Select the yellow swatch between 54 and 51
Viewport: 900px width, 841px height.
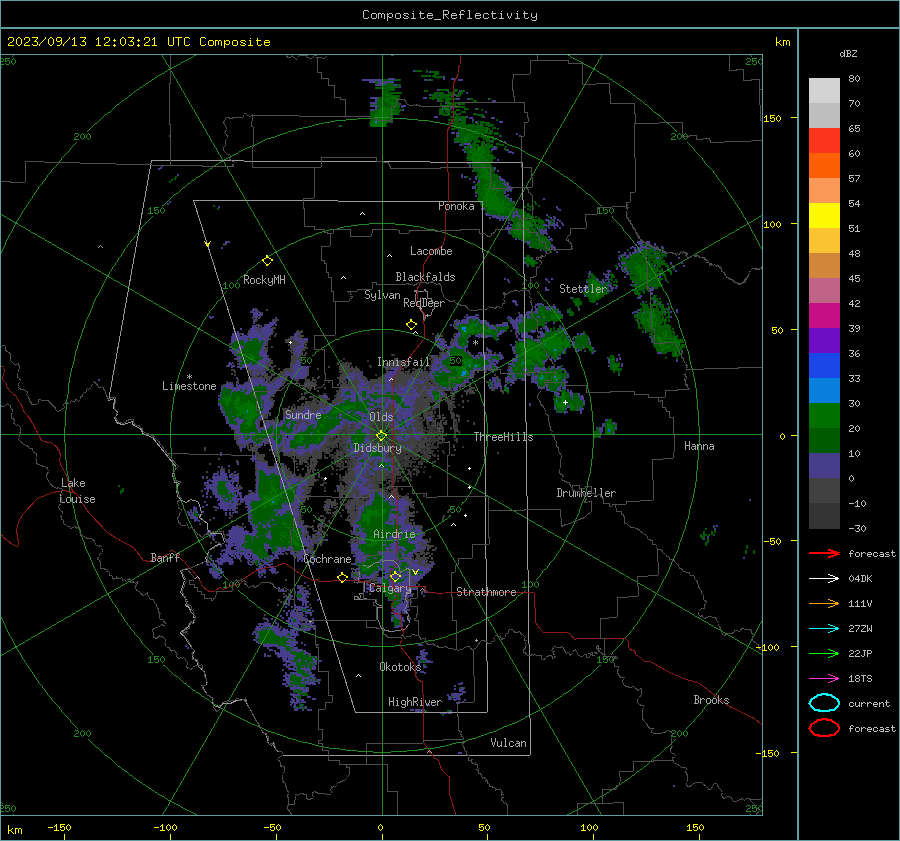pyautogui.click(x=824, y=216)
